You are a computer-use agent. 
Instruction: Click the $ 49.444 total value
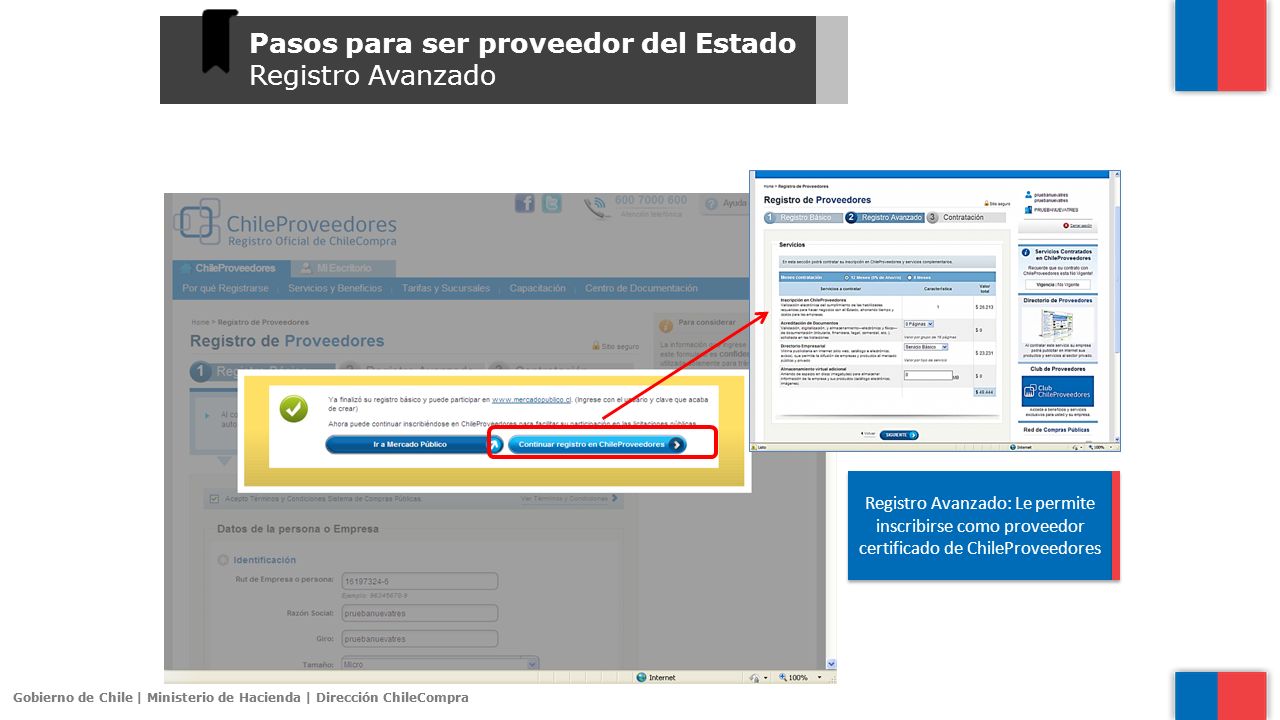(x=985, y=392)
